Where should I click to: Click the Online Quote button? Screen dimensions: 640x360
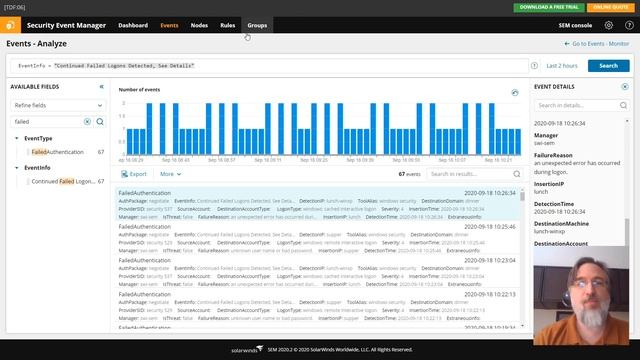611,7
